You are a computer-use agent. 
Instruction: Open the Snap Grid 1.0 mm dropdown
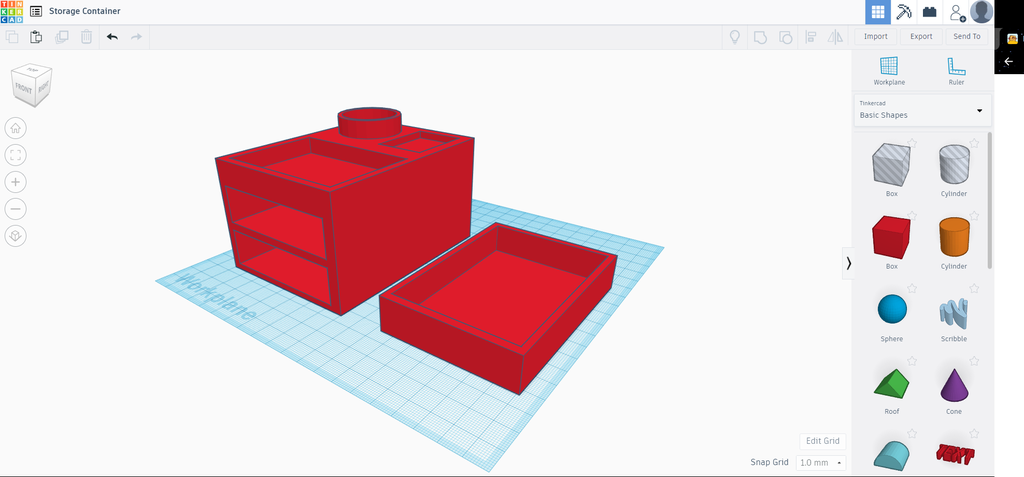click(x=821, y=463)
